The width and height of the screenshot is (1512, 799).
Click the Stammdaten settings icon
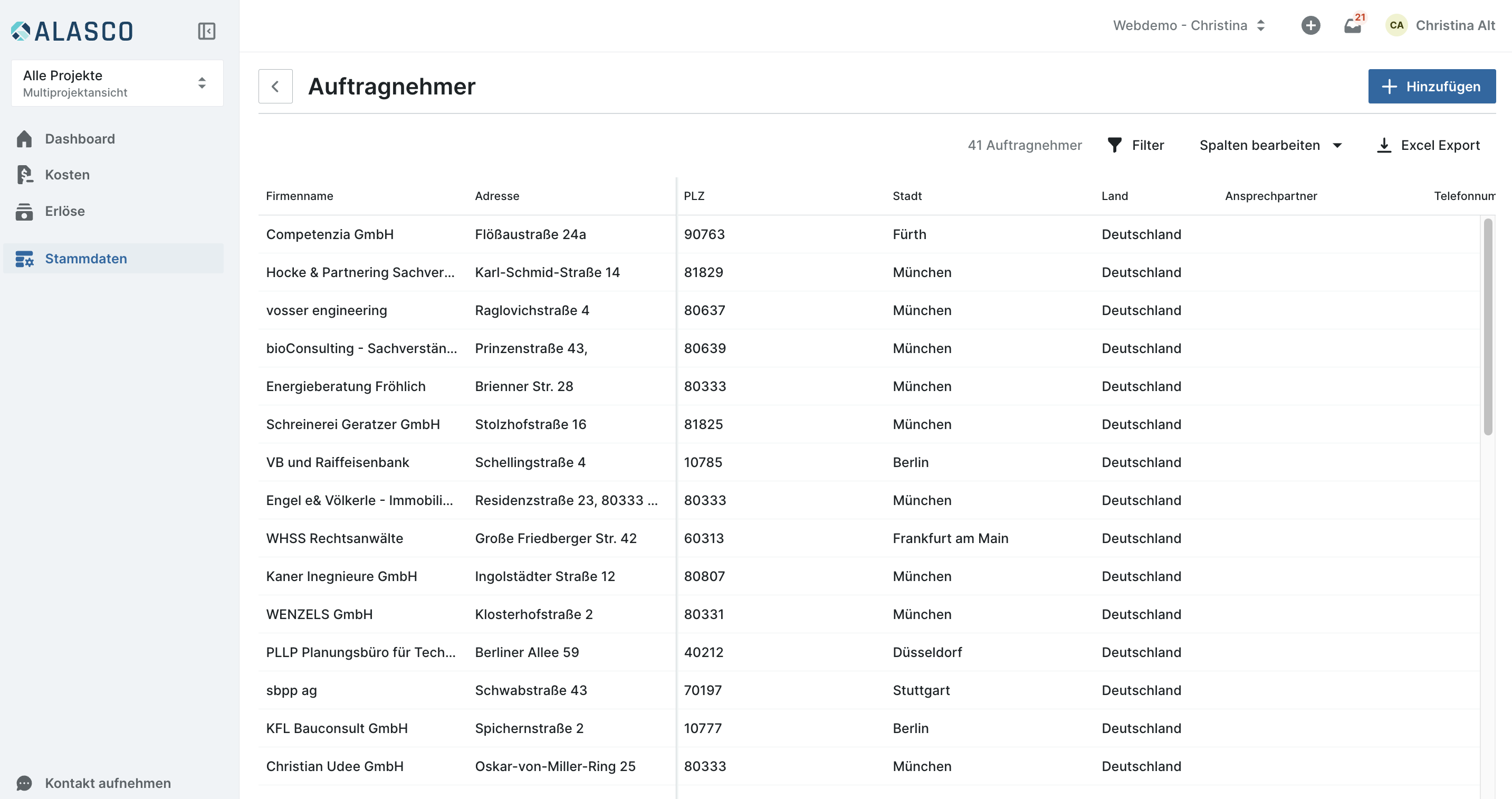(x=24, y=259)
